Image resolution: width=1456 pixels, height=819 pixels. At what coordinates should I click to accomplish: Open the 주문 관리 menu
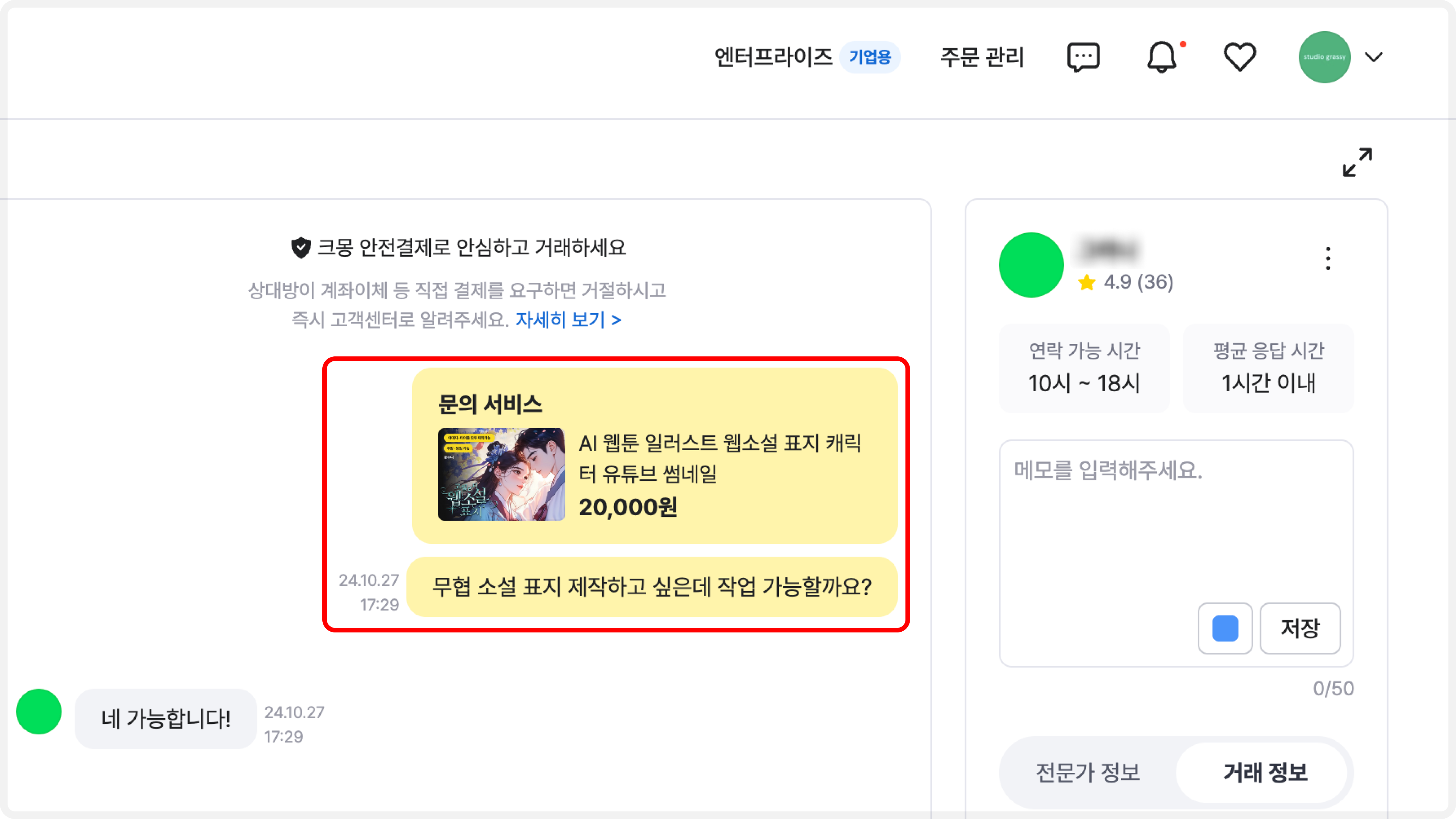tap(982, 57)
